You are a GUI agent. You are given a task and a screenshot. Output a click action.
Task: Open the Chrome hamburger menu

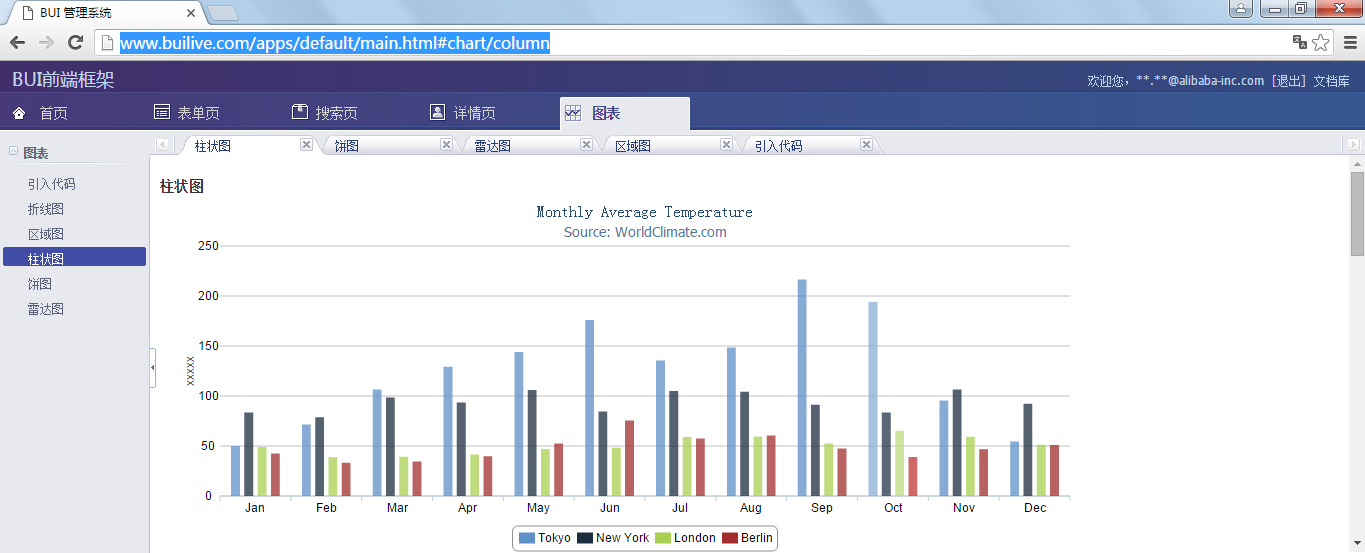1350,42
